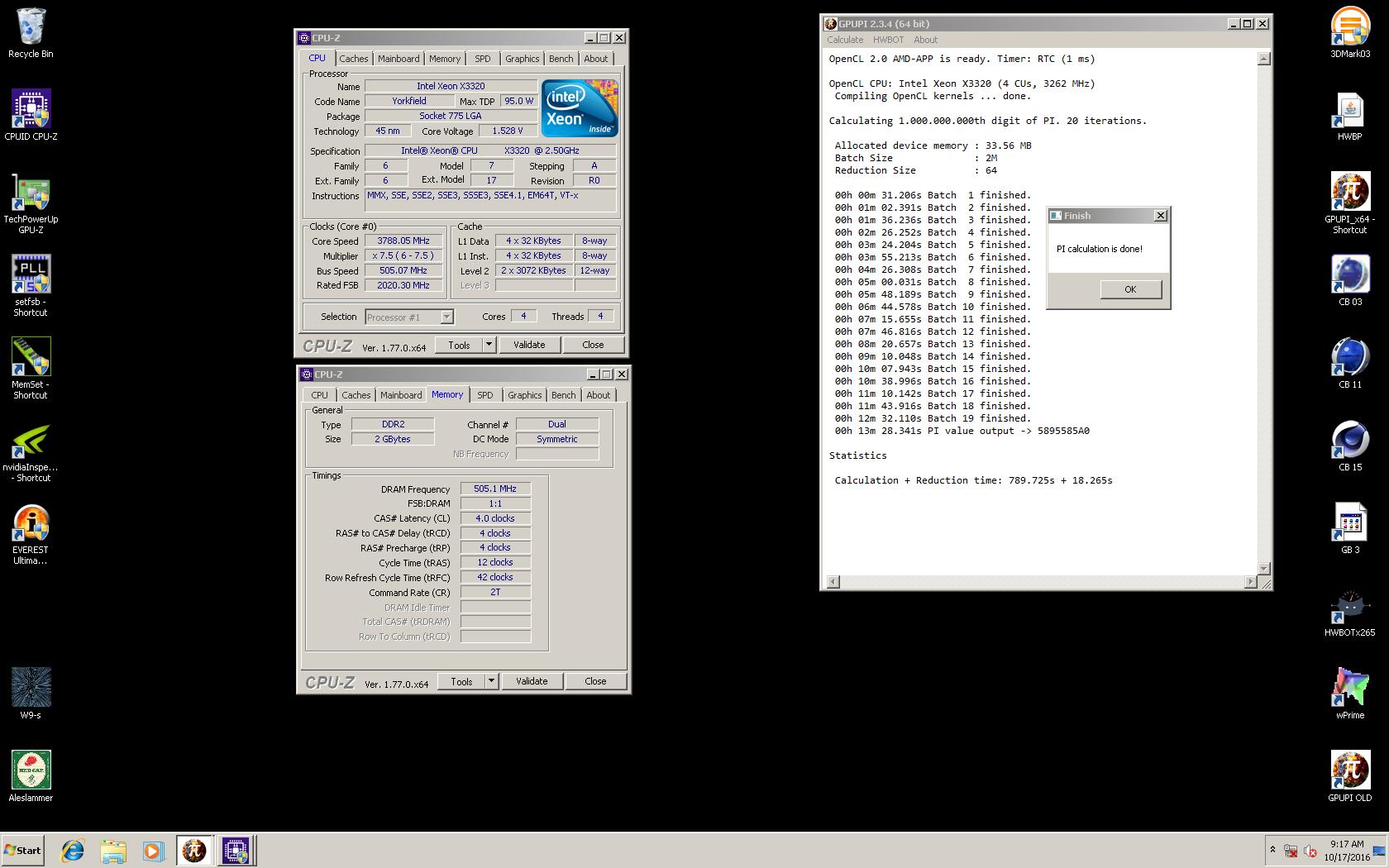Click Show Desktop at taskbar end

coord(1380,851)
